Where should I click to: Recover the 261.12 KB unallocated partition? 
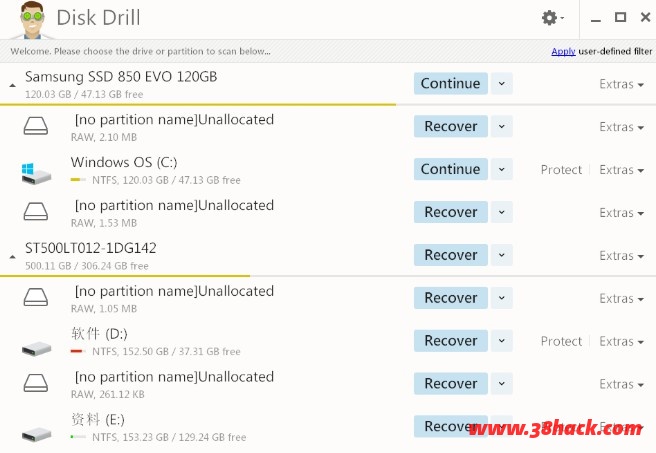(451, 384)
